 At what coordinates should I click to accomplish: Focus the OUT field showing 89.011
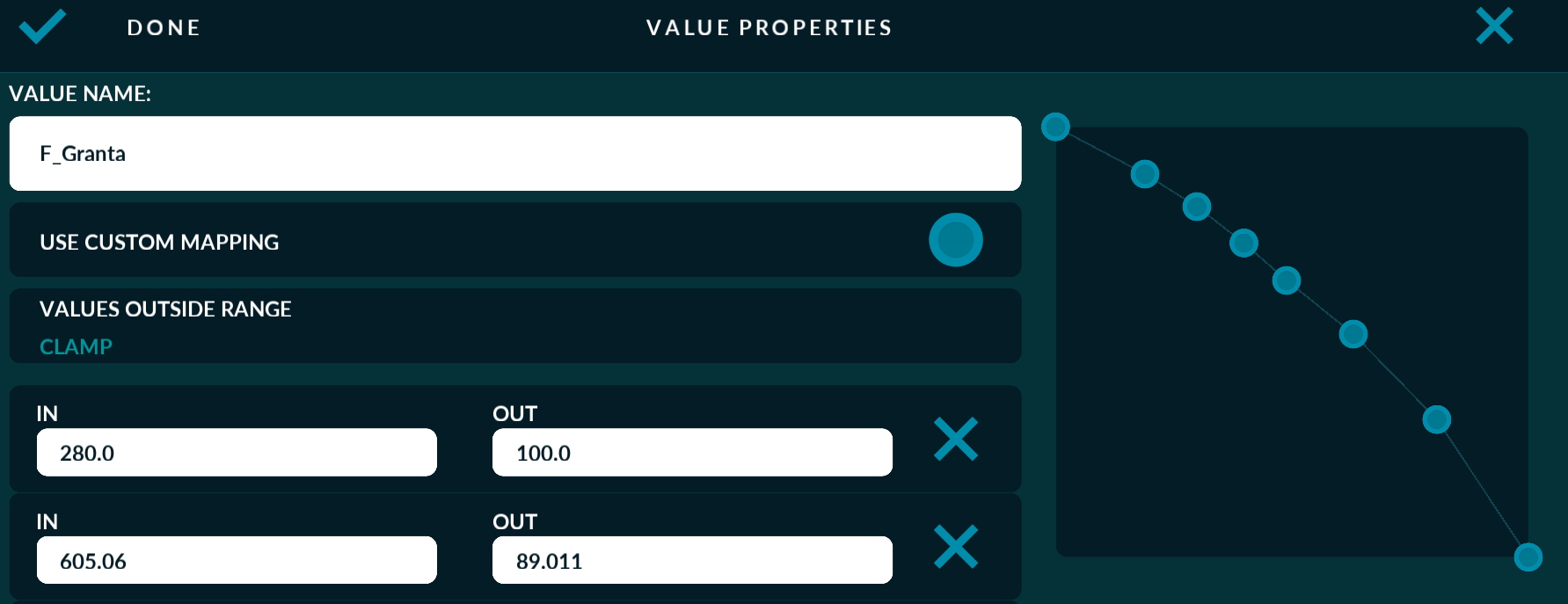pos(692,561)
